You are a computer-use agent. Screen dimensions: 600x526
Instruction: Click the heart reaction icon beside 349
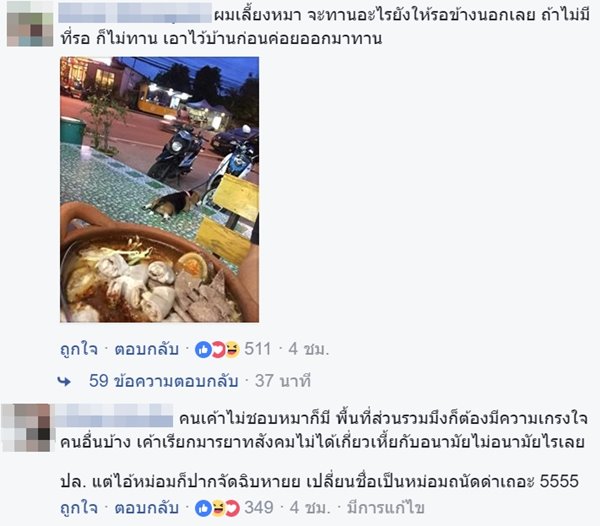(232, 508)
